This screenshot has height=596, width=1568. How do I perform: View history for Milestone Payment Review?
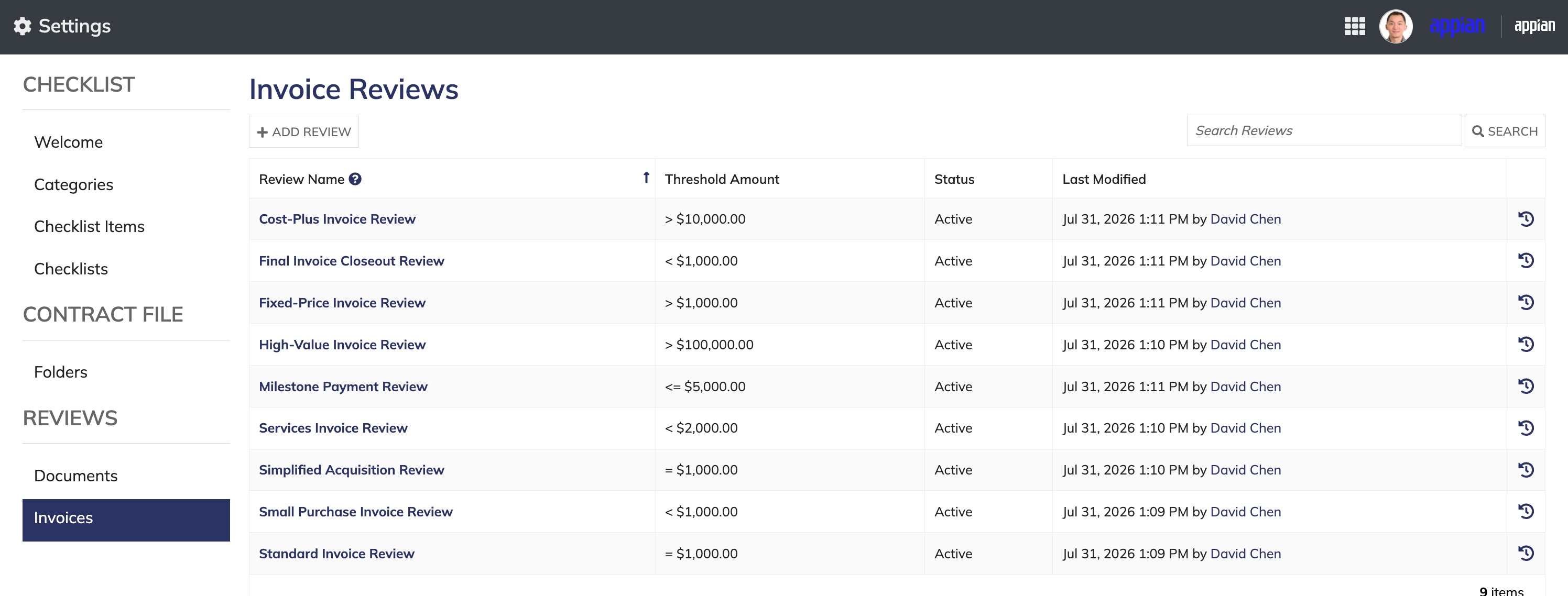1526,387
